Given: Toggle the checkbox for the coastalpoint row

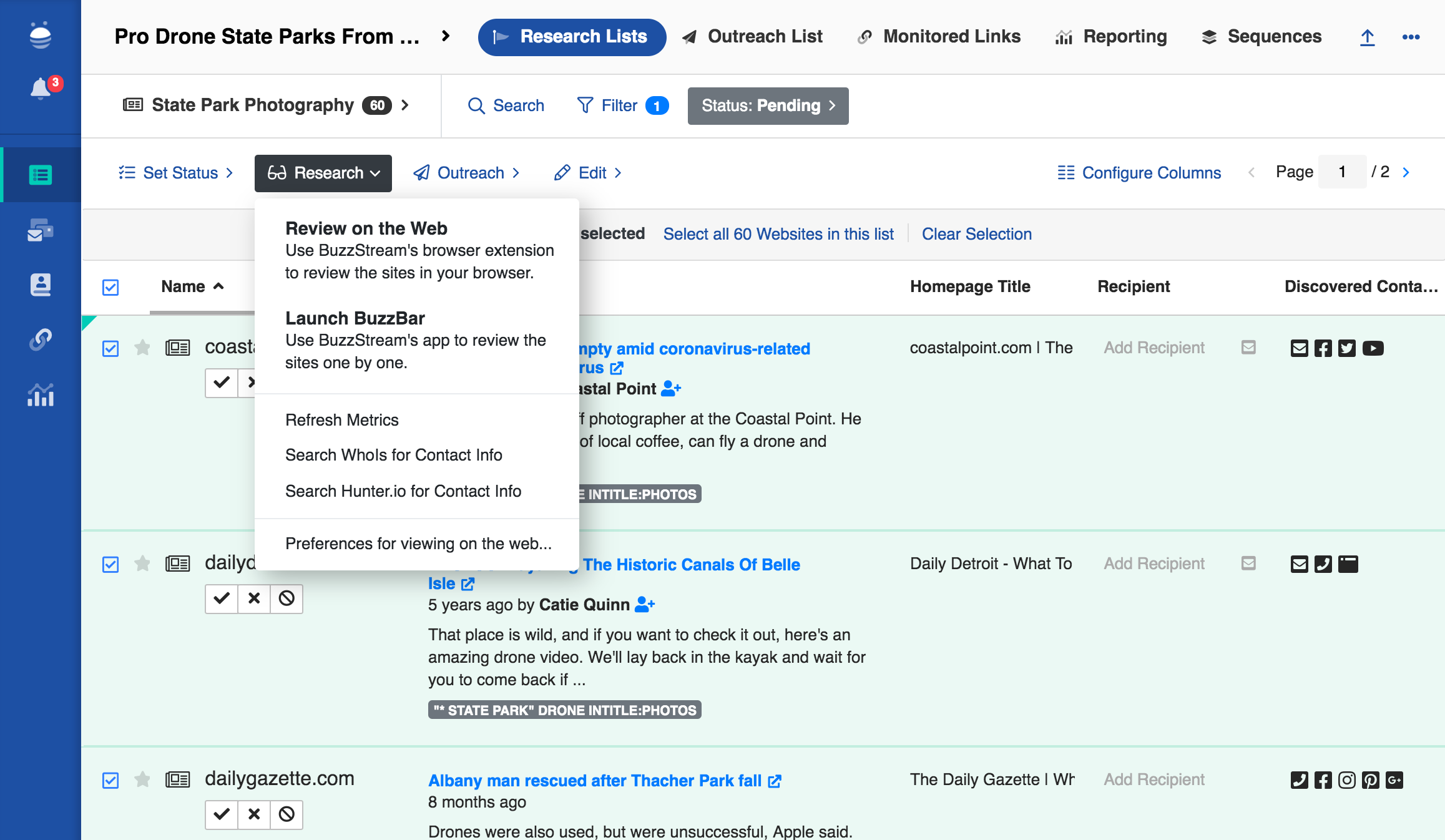Looking at the screenshot, I should [110, 348].
